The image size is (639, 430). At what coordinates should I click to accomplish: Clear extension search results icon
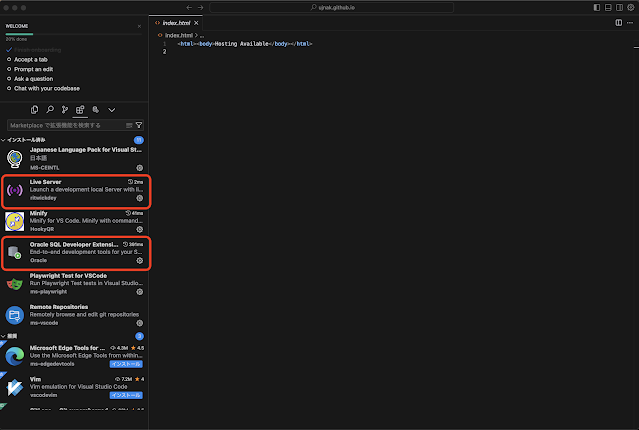pos(129,125)
